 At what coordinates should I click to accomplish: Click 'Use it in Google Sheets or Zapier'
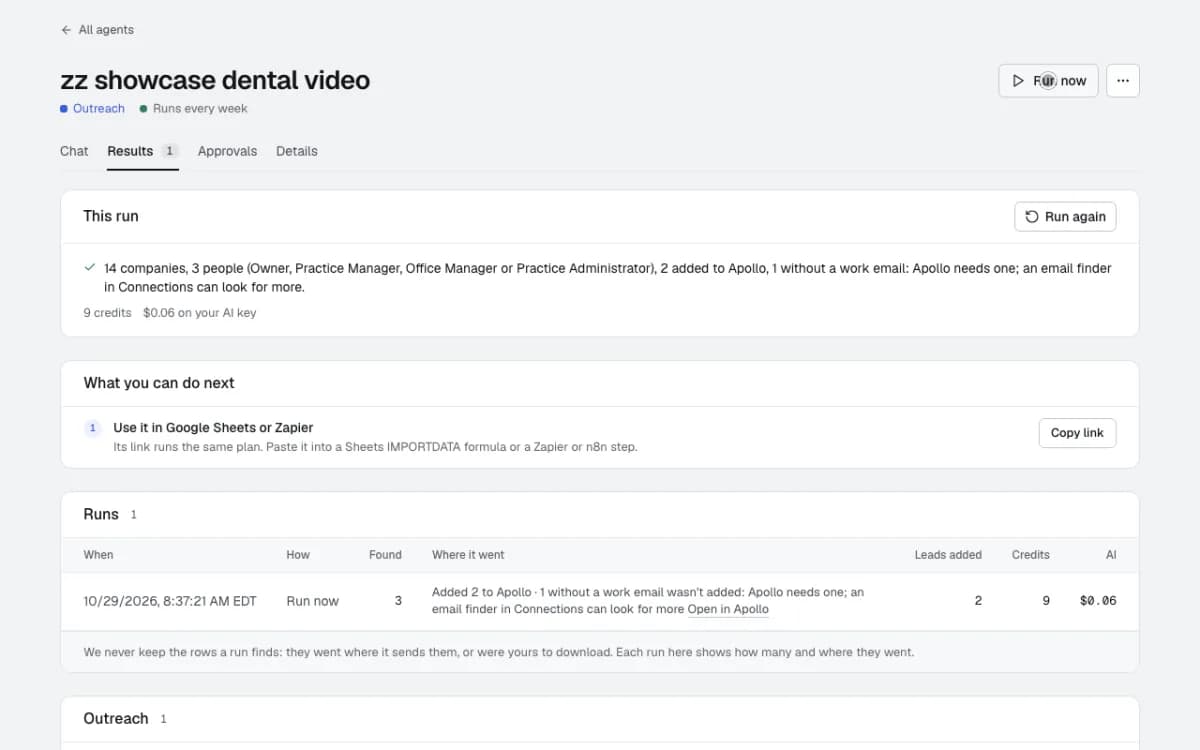(213, 427)
